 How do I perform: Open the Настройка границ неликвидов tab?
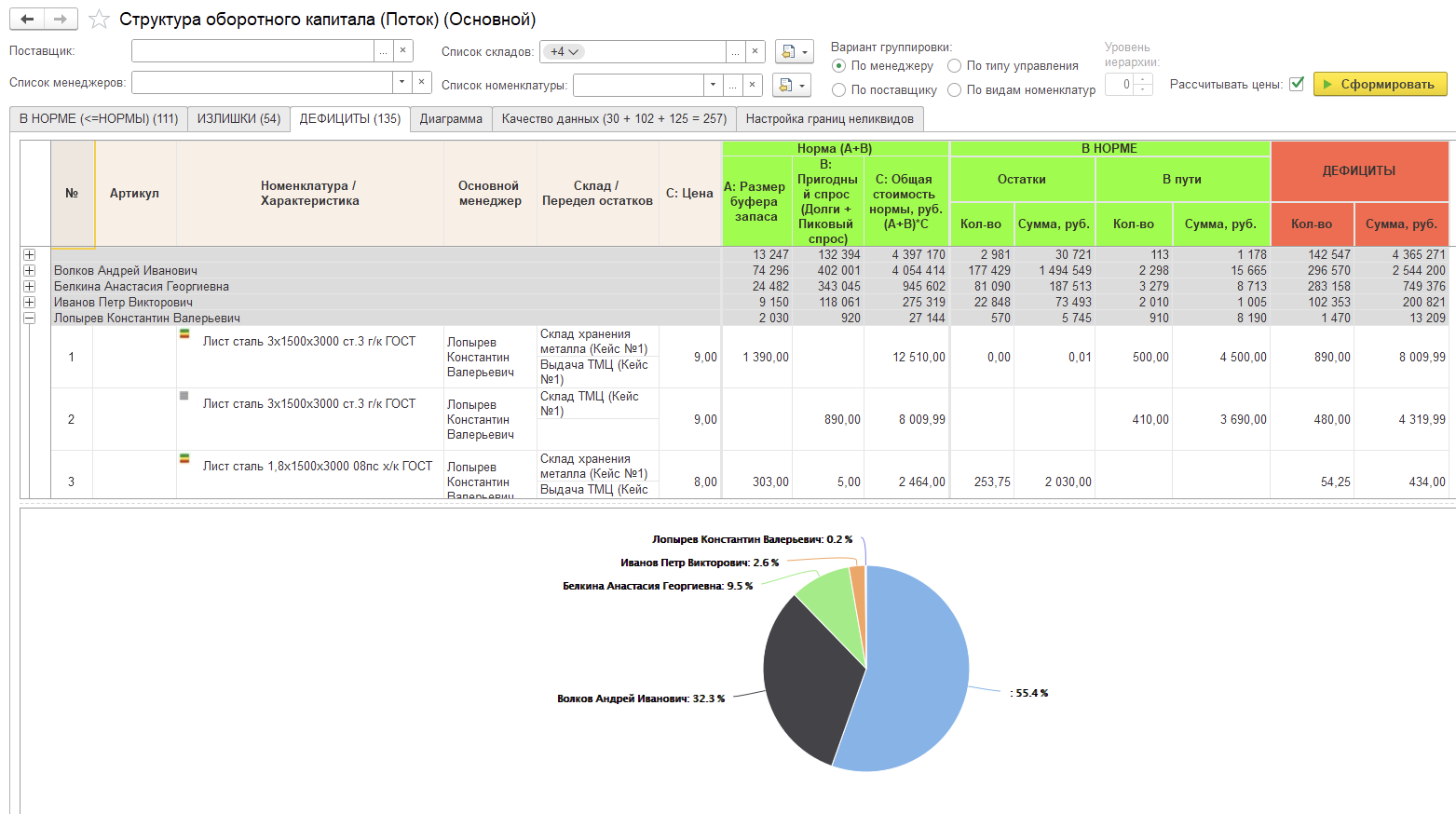click(x=829, y=119)
